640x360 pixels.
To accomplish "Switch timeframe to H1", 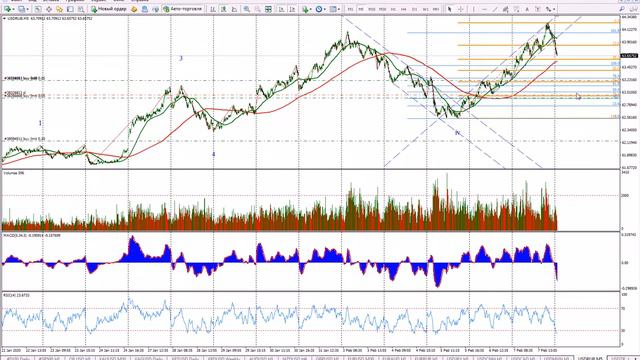I will pos(393,9).
